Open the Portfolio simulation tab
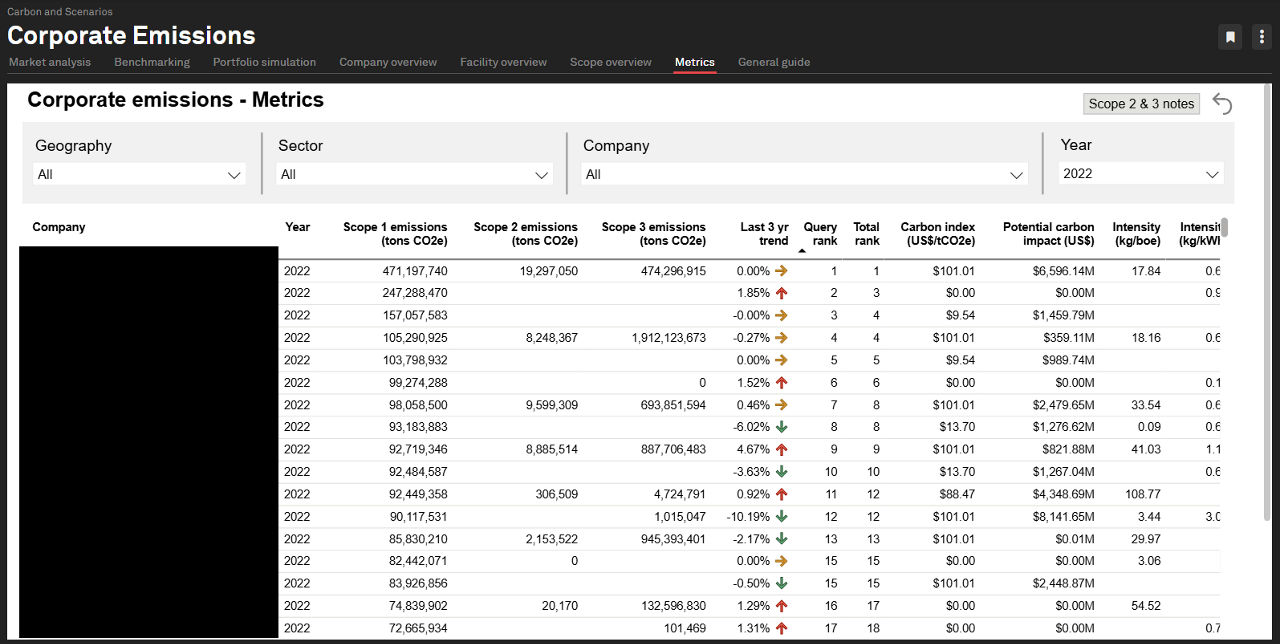 264,62
